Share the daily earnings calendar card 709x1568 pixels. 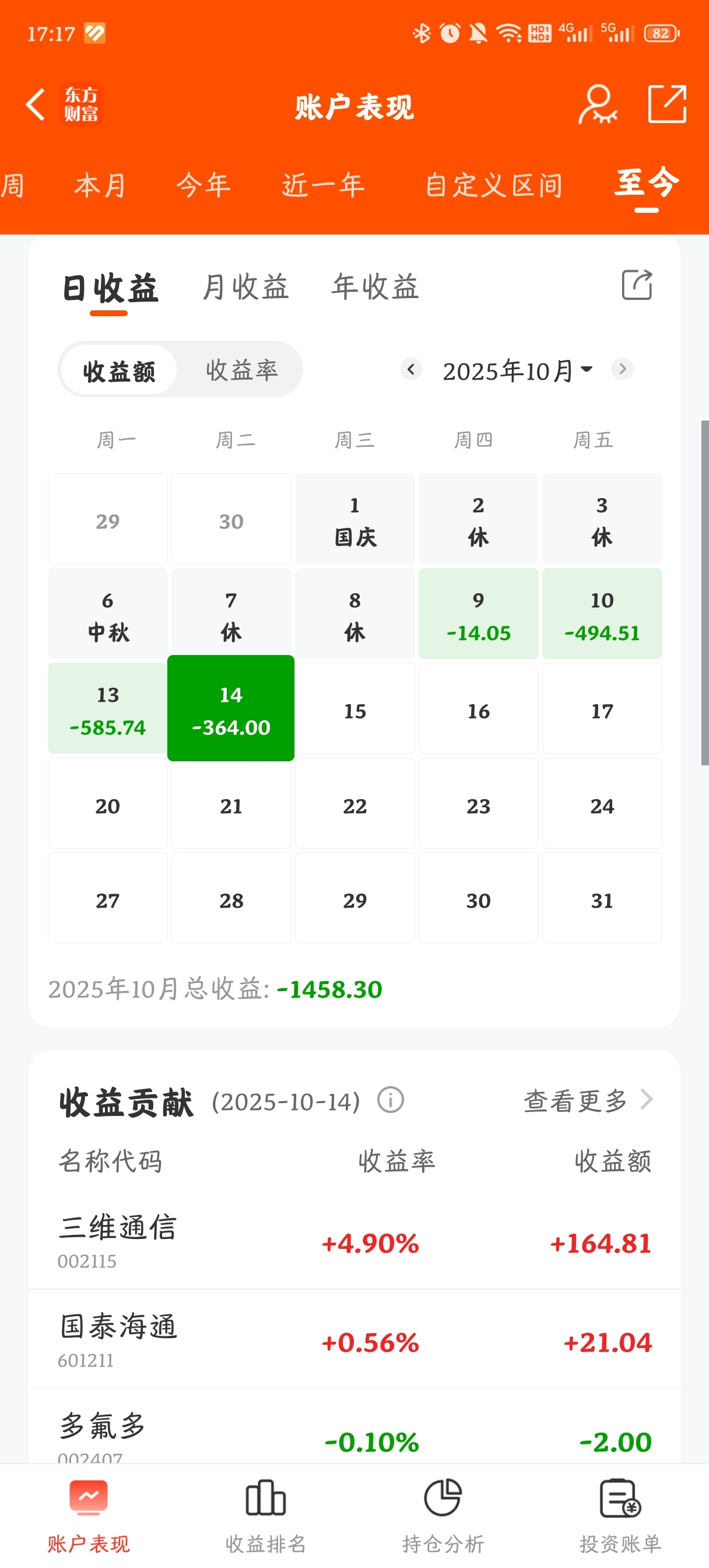637,284
